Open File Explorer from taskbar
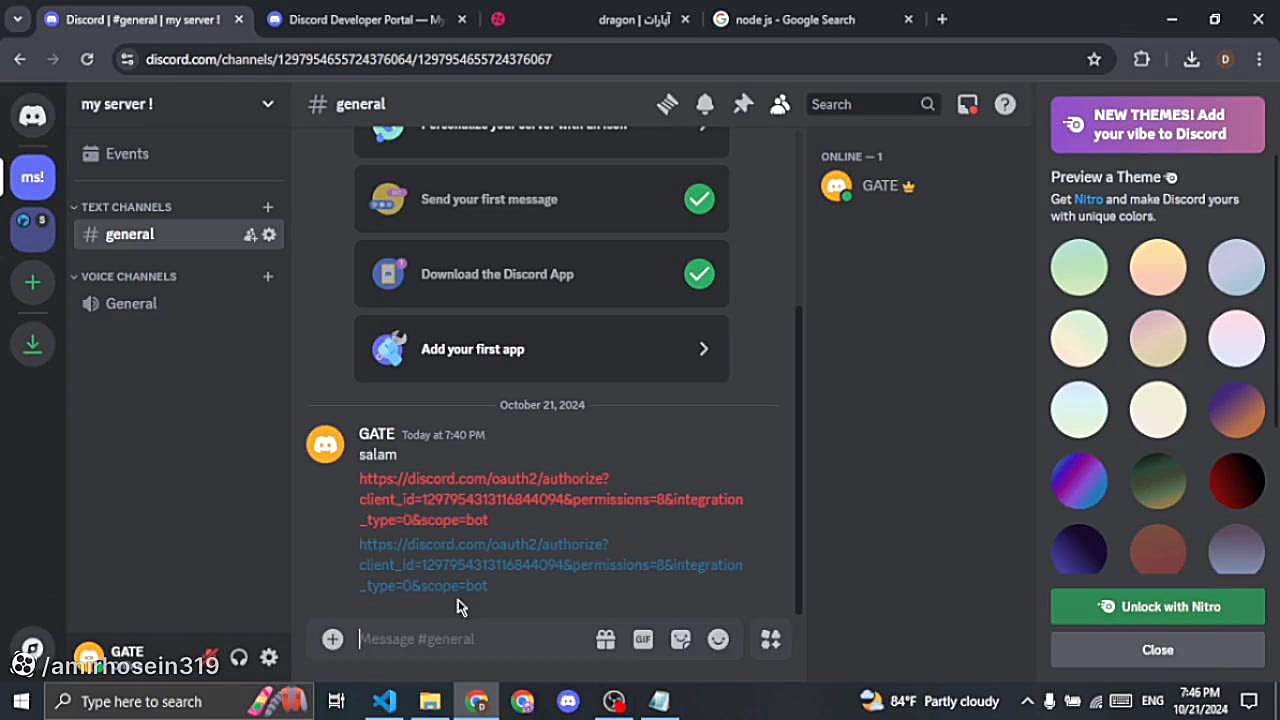Image resolution: width=1280 pixels, height=720 pixels. pos(430,701)
